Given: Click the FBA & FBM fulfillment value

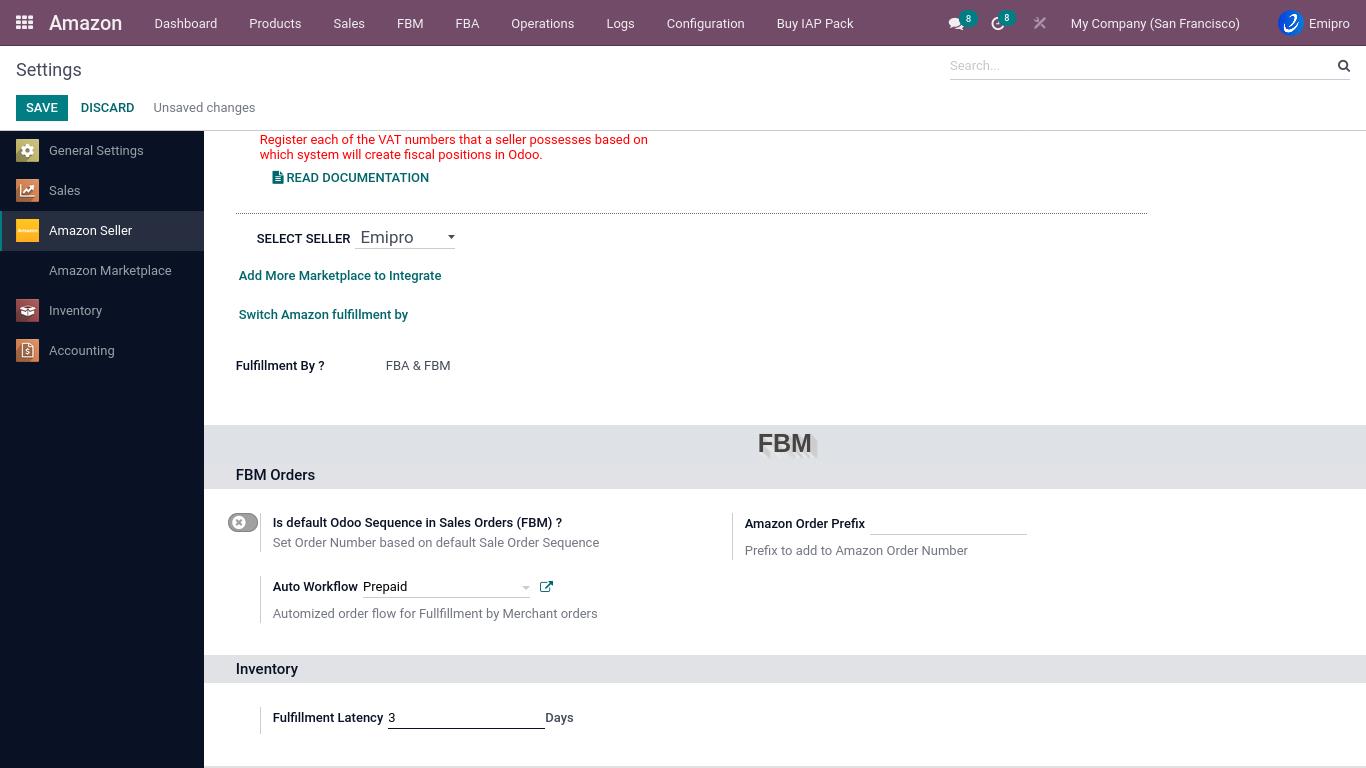Looking at the screenshot, I should (x=418, y=366).
